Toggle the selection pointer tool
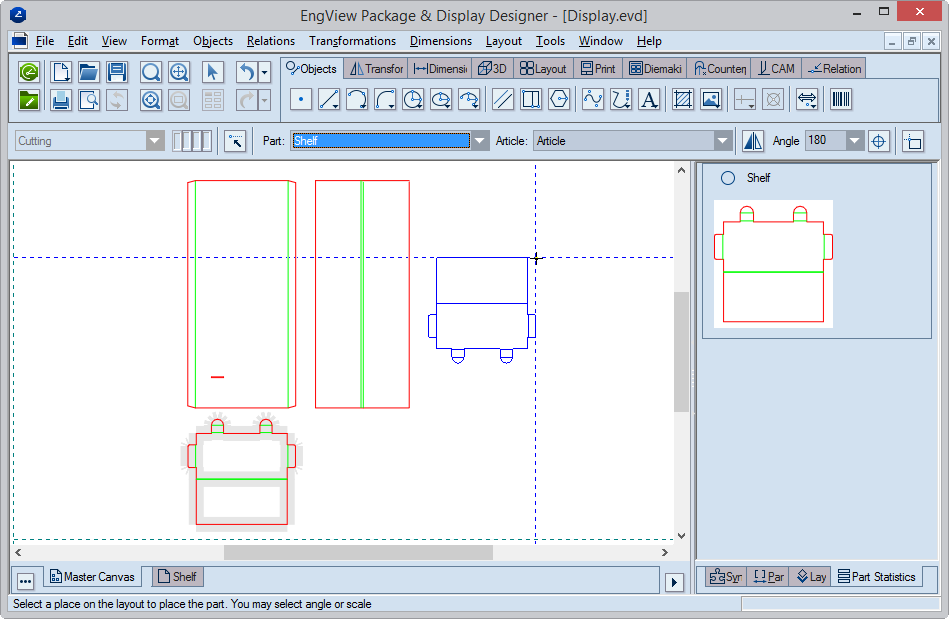This screenshot has width=949, height=619. tap(212, 72)
